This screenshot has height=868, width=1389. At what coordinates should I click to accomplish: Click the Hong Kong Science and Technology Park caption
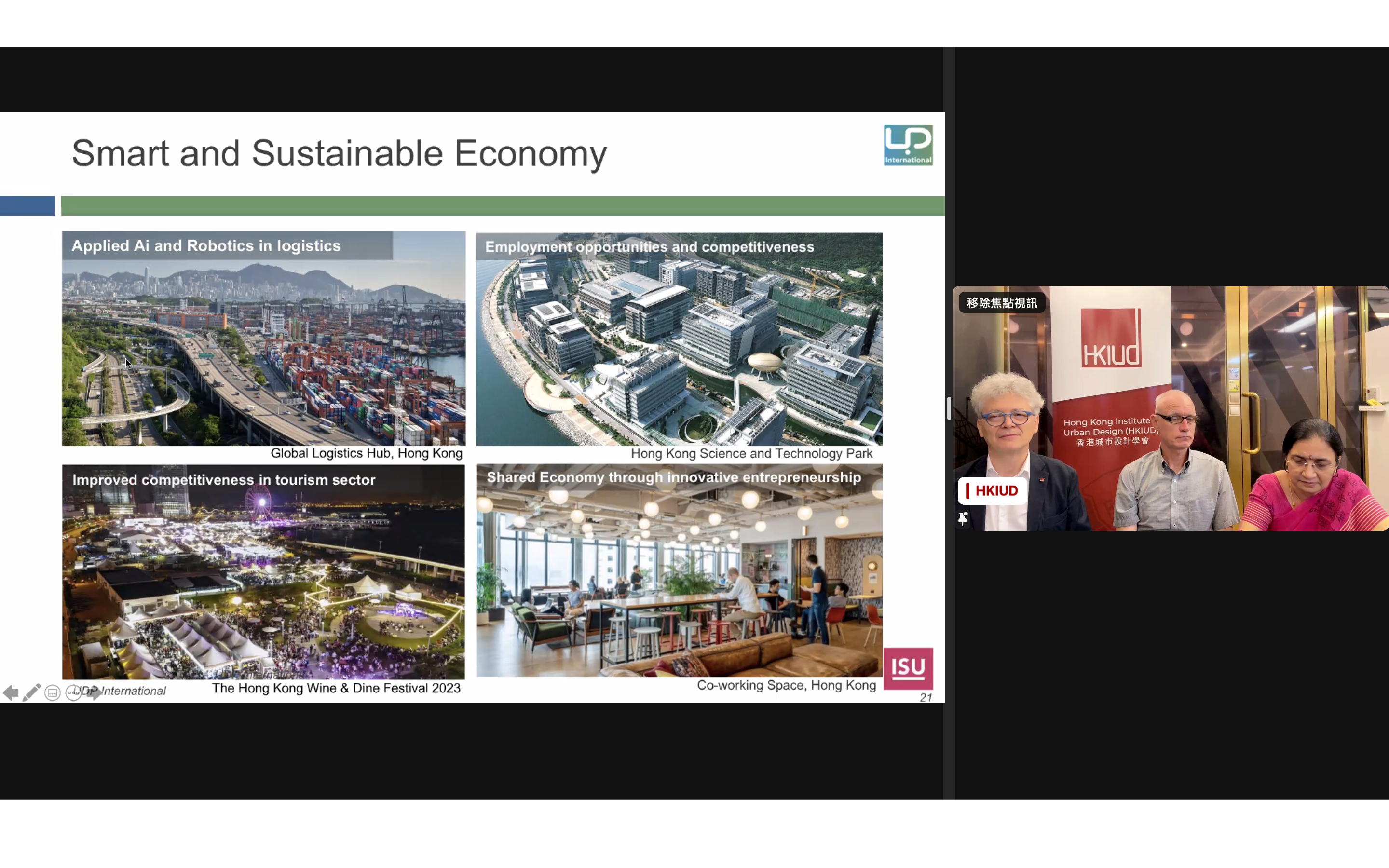pos(751,453)
